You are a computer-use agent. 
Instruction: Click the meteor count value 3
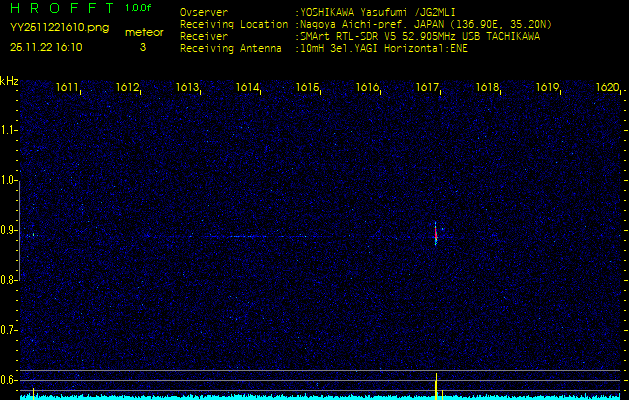[142, 47]
